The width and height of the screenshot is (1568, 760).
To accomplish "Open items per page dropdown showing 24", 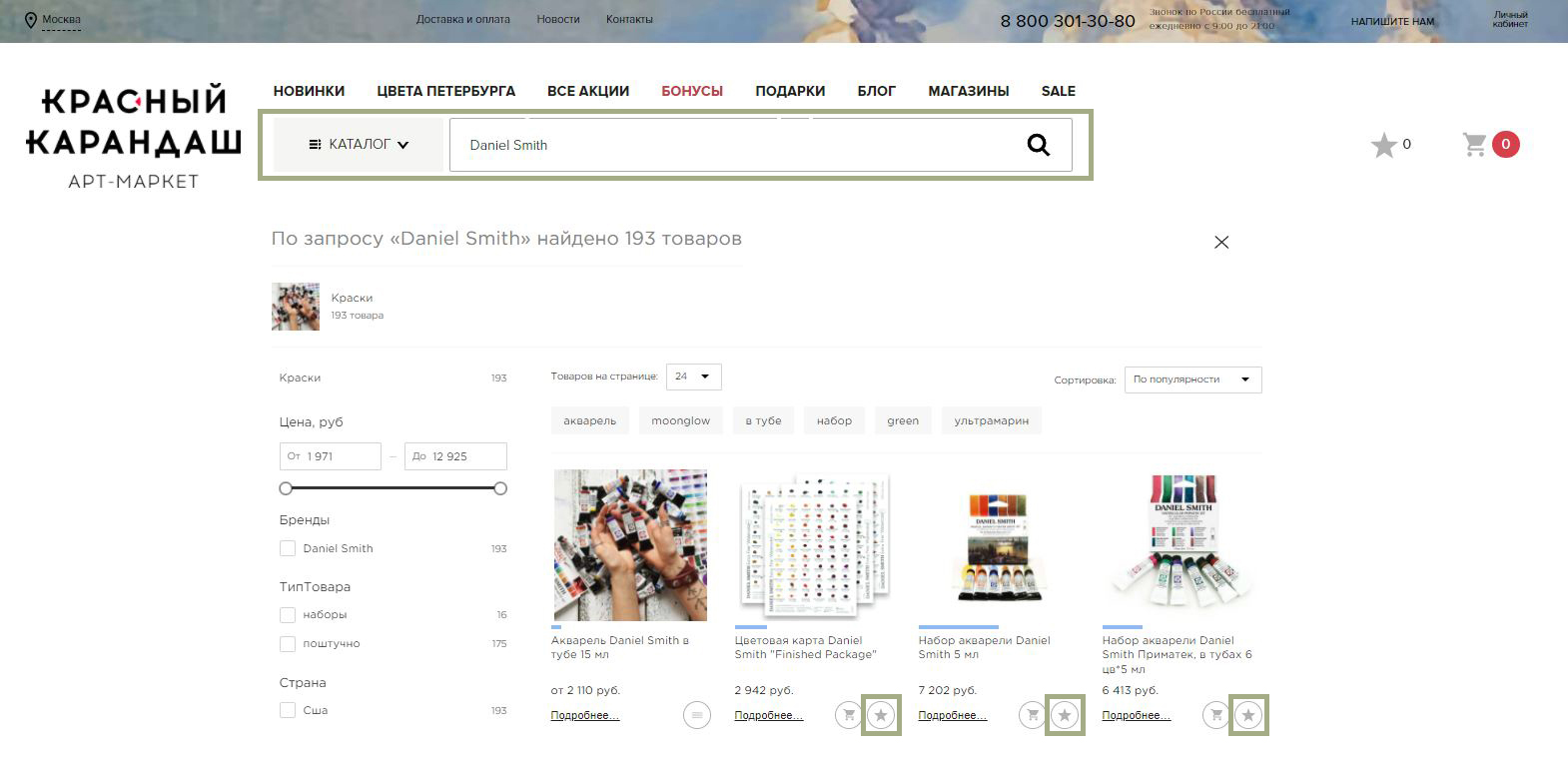I will point(693,377).
